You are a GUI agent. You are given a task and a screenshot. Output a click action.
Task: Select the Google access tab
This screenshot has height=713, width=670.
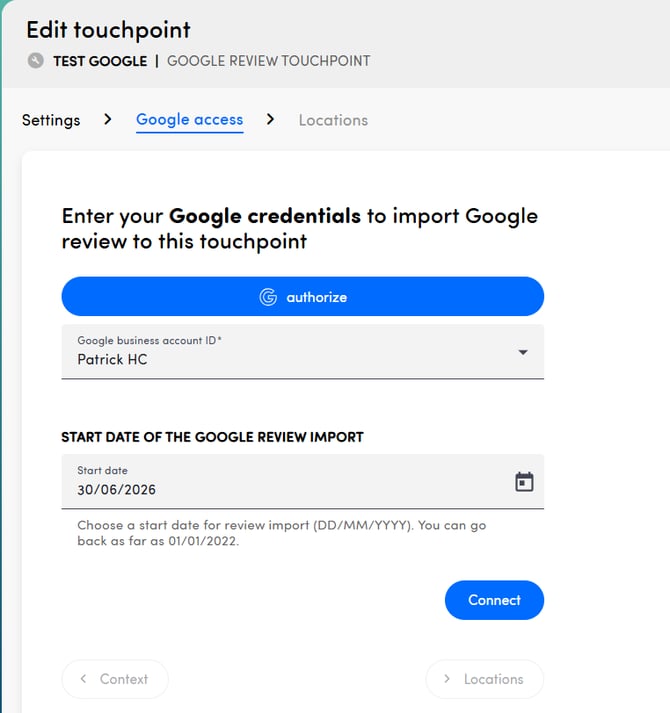(190, 120)
